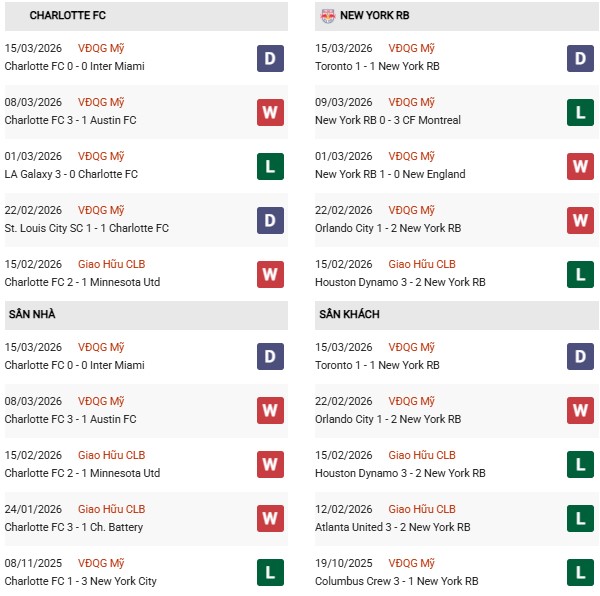Image resolution: width=600 pixels, height=596 pixels.
Task: Click the L badge for Atlanta United match
Action: coord(580,519)
